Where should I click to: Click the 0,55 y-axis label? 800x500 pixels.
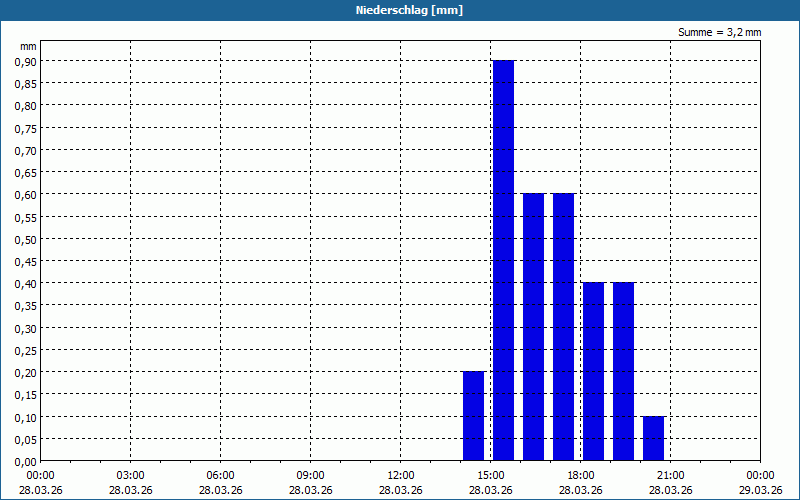tap(26, 217)
